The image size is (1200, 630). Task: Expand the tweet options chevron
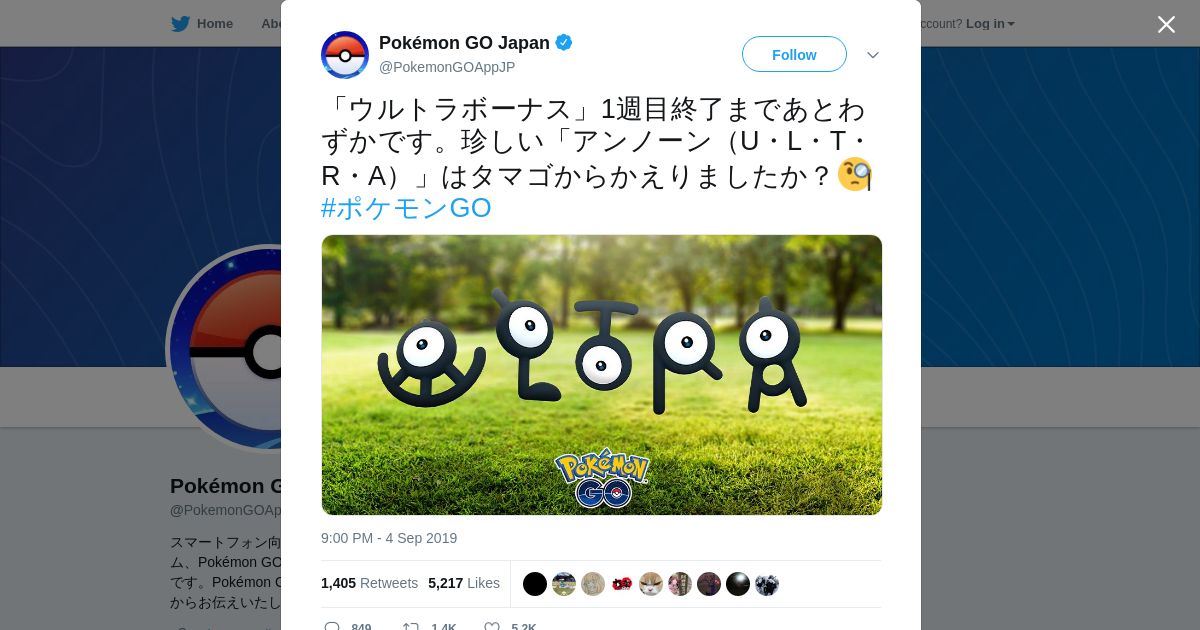tap(872, 55)
